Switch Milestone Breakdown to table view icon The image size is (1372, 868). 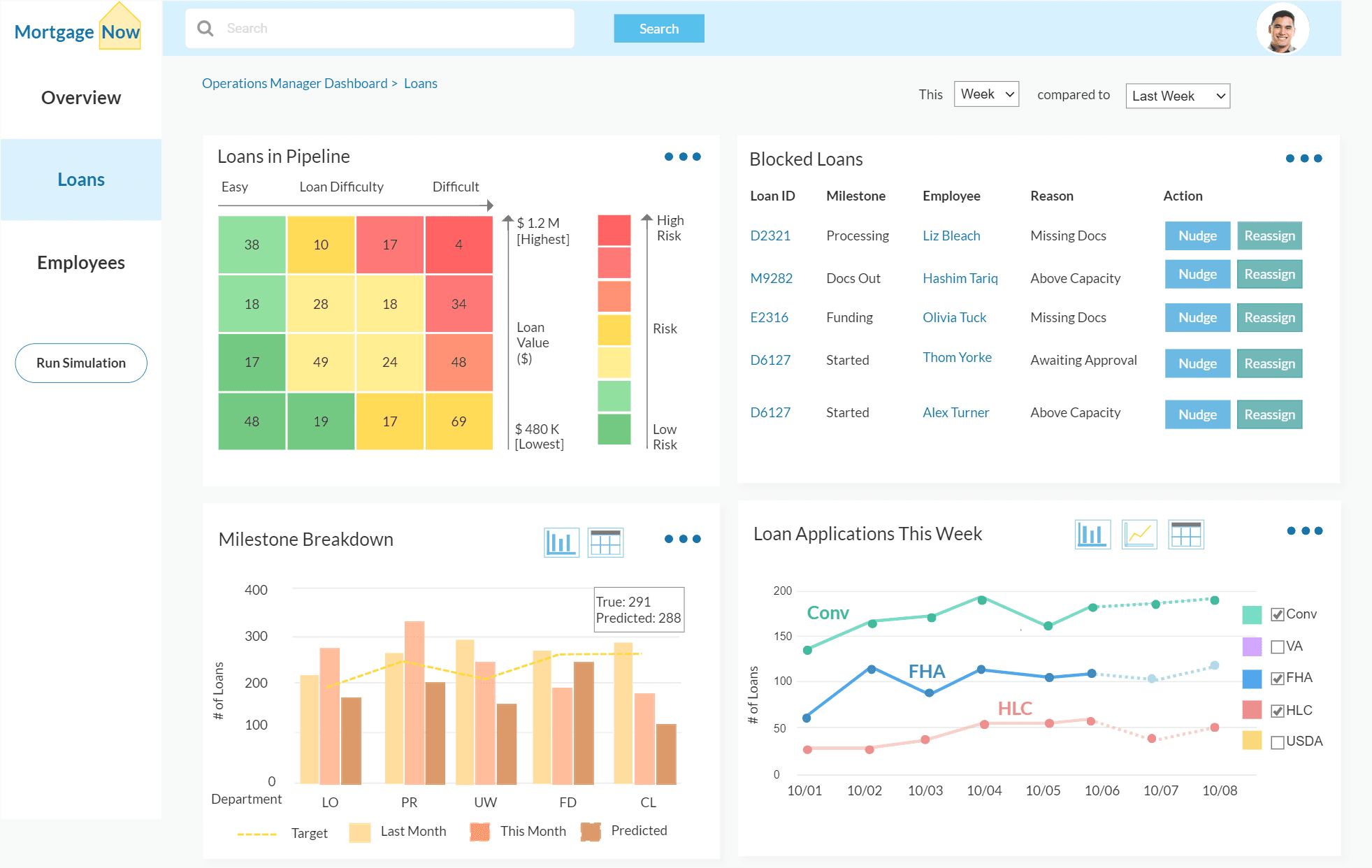pyautogui.click(x=605, y=542)
